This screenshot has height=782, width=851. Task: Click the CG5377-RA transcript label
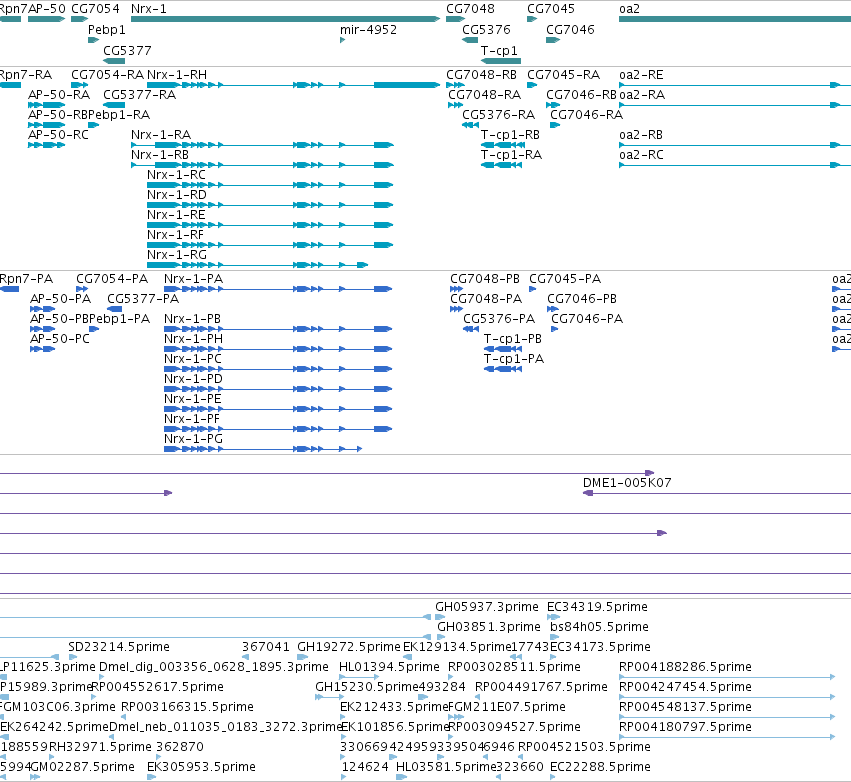tap(139, 94)
